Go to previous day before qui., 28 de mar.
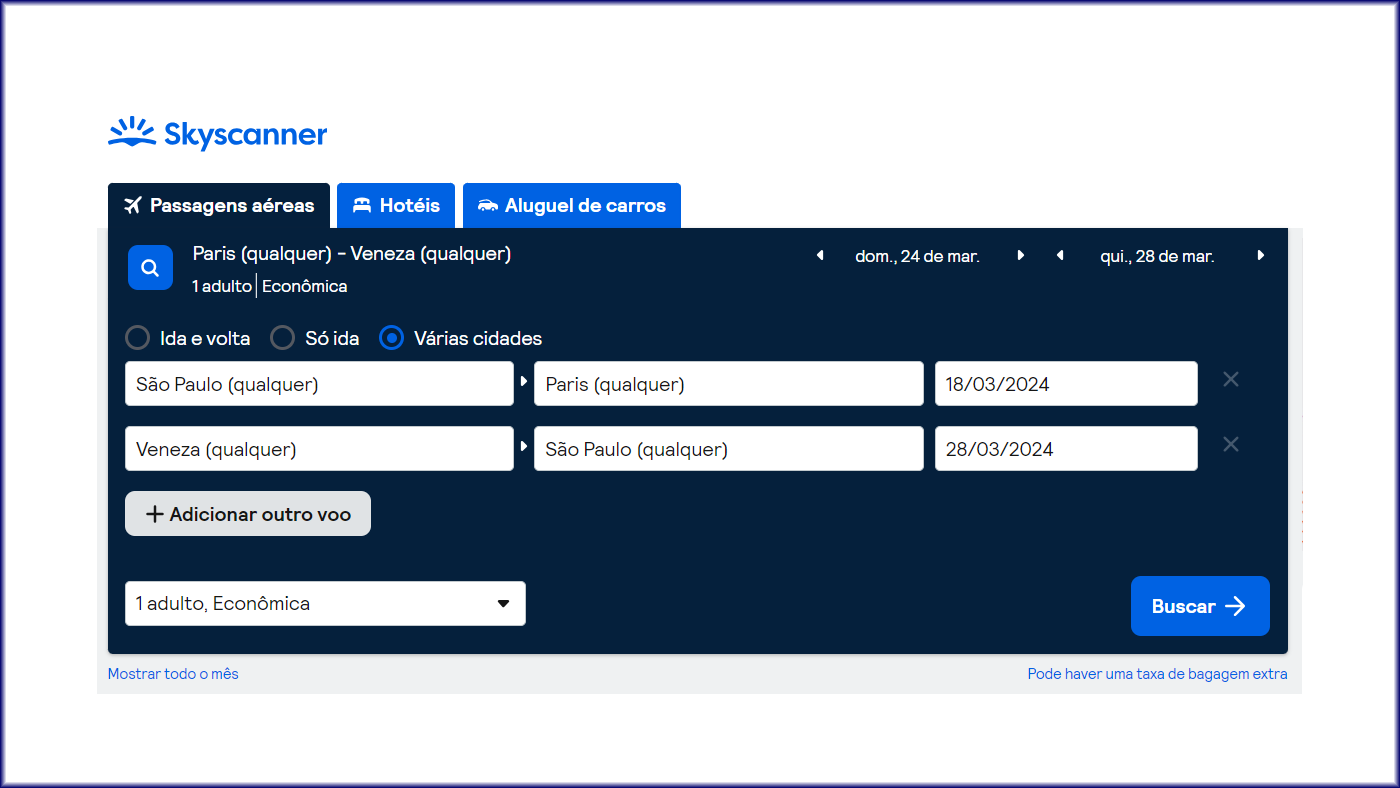1400x788 pixels. [1060, 256]
